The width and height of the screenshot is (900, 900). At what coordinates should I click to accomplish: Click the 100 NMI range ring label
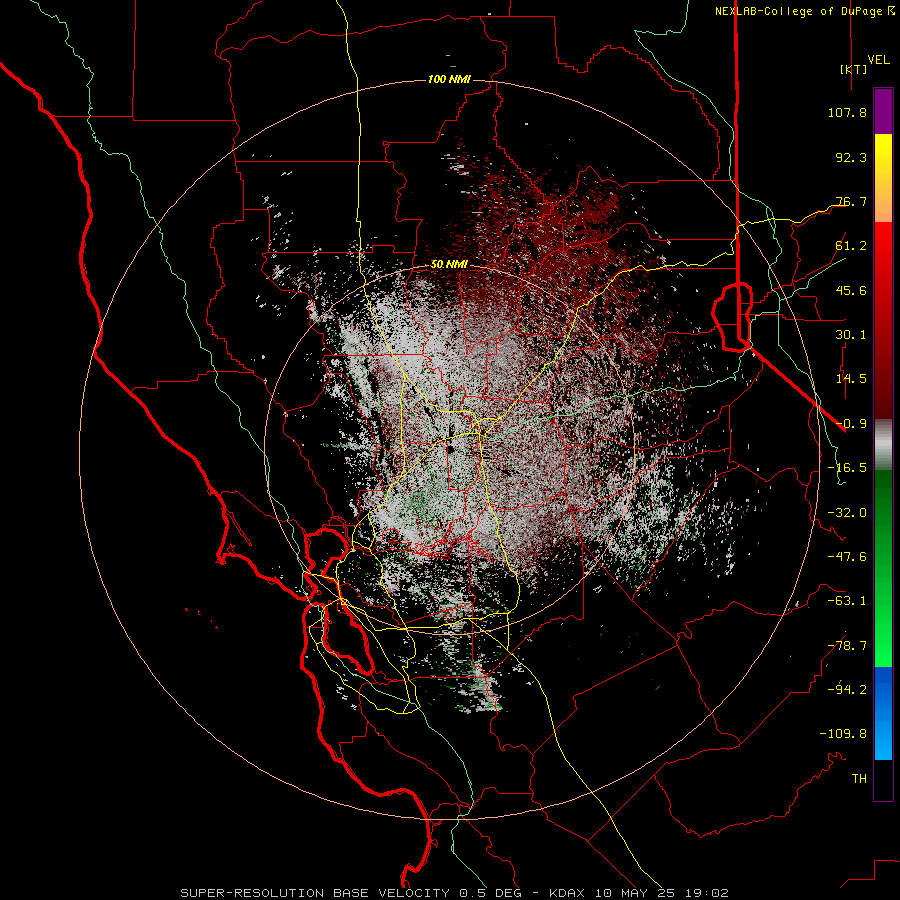pyautogui.click(x=449, y=79)
